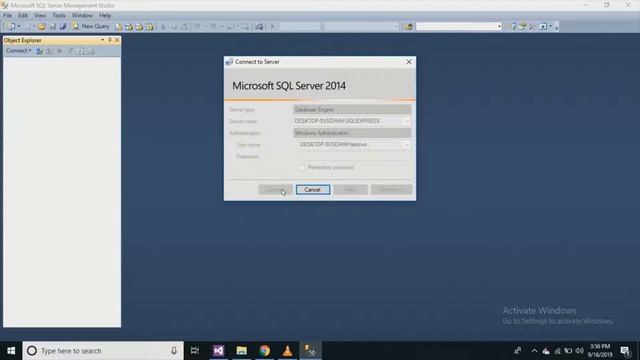Open the Tools menu
This screenshot has height=360, width=640.
click(59, 16)
